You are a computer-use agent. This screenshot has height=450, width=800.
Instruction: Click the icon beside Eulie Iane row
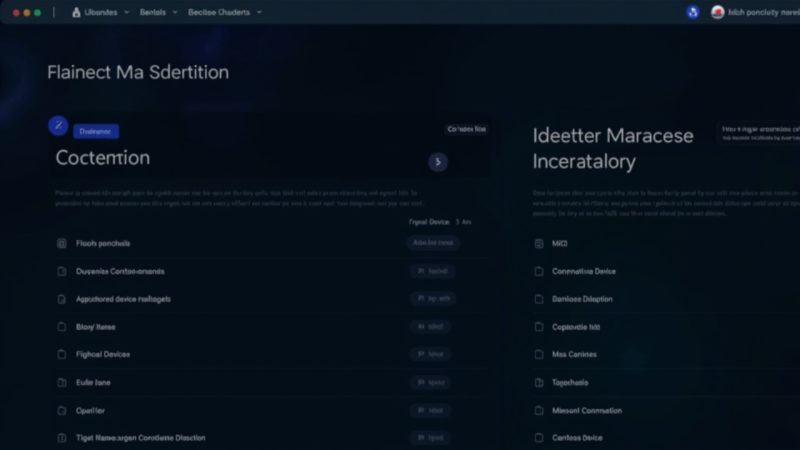62,382
